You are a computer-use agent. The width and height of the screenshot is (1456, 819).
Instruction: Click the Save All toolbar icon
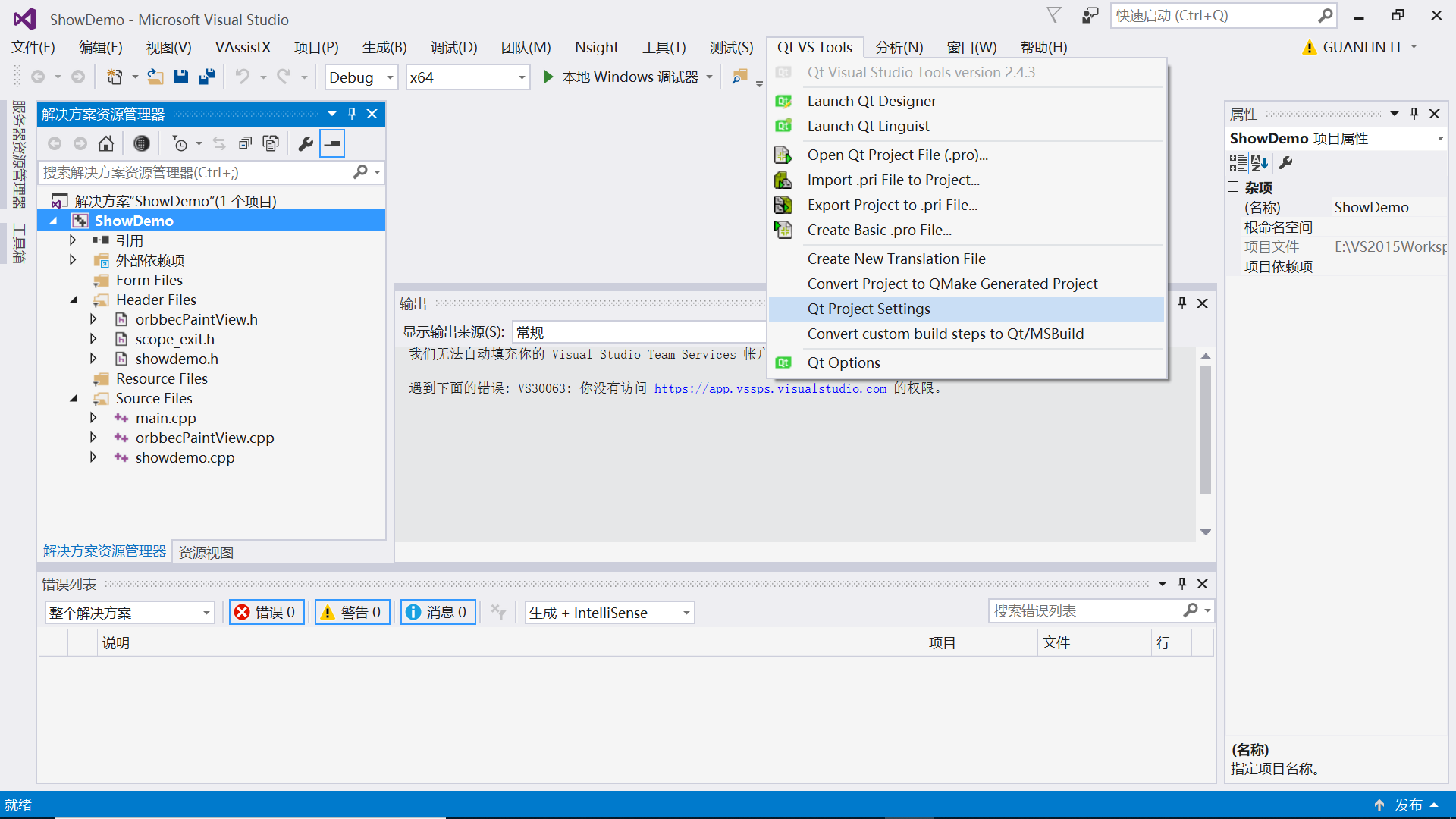point(206,76)
